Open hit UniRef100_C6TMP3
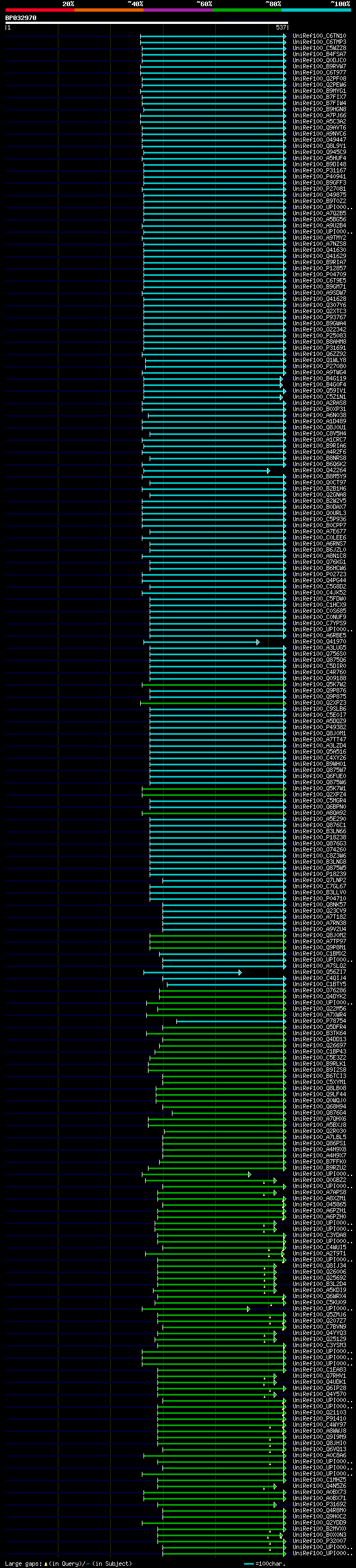The width and height of the screenshot is (356, 1568). pos(319,42)
